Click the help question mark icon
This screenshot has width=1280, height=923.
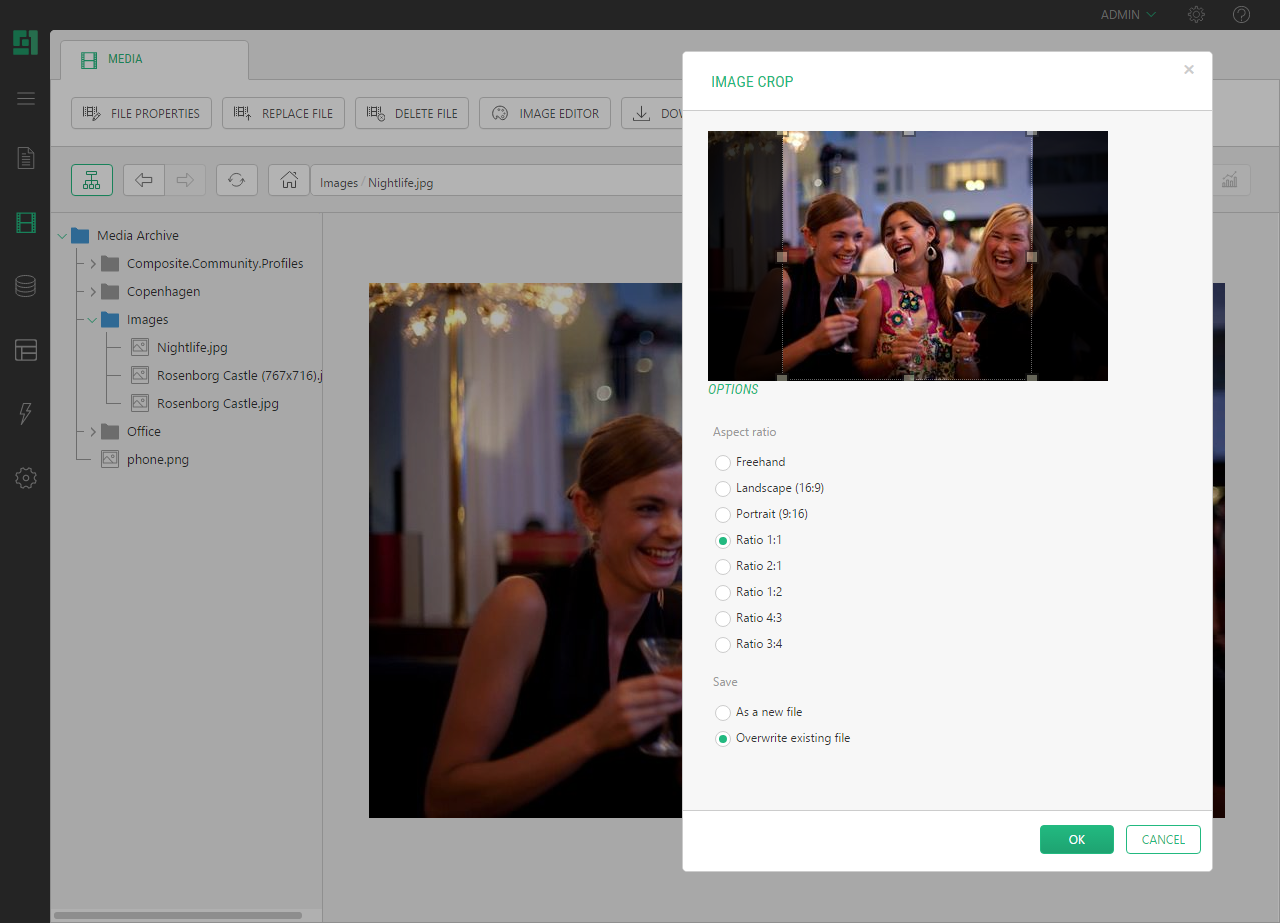tap(1241, 15)
